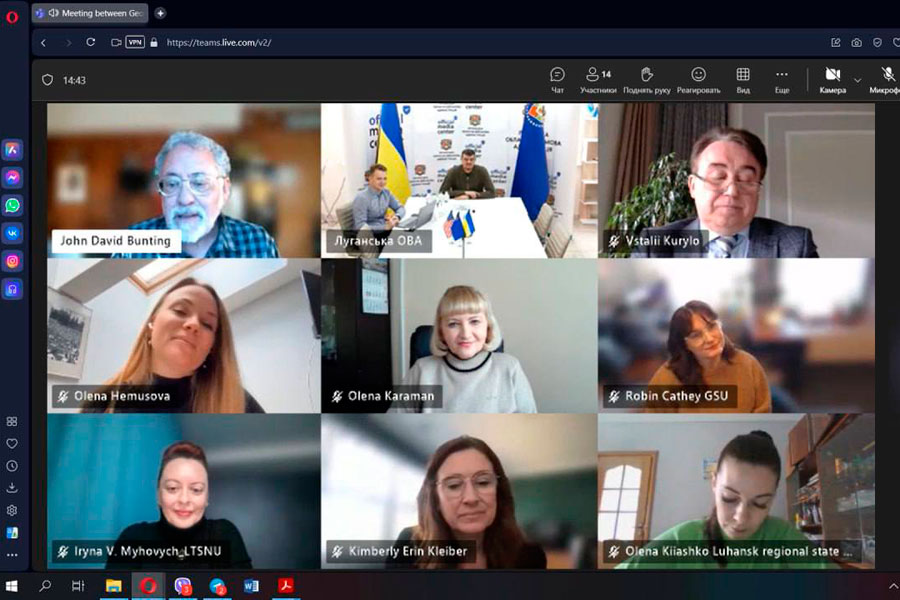Select John David Bunting video tile
900x600 pixels.
click(184, 180)
